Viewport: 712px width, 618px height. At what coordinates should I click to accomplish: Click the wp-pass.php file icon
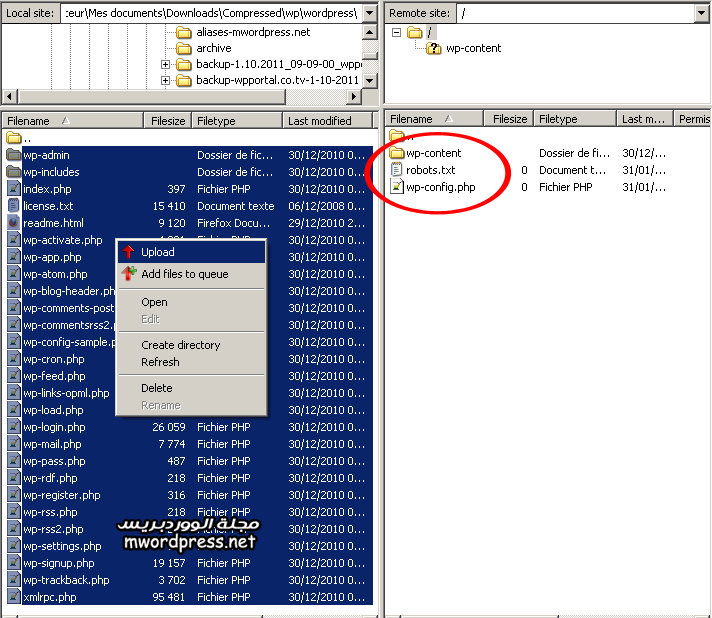[14, 461]
